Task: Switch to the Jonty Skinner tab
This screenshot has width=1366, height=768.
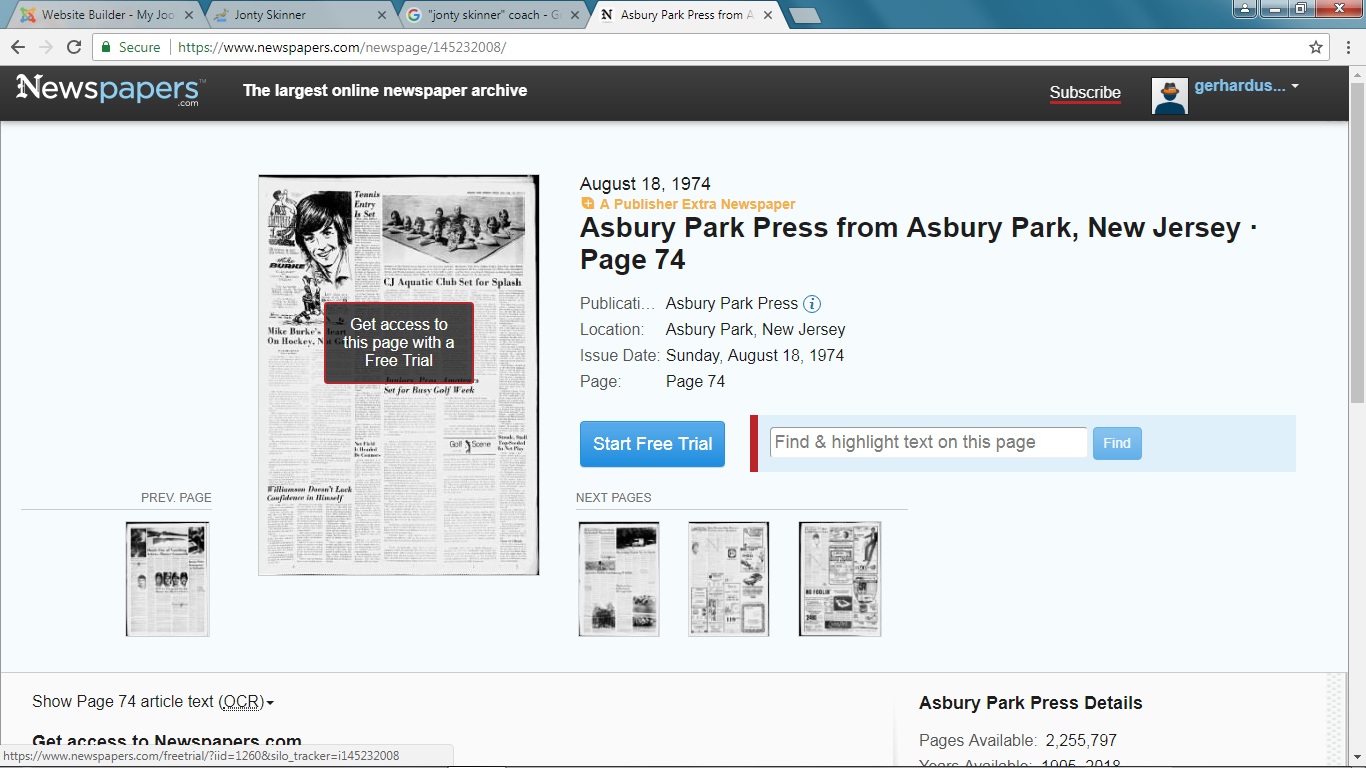Action: click(298, 15)
